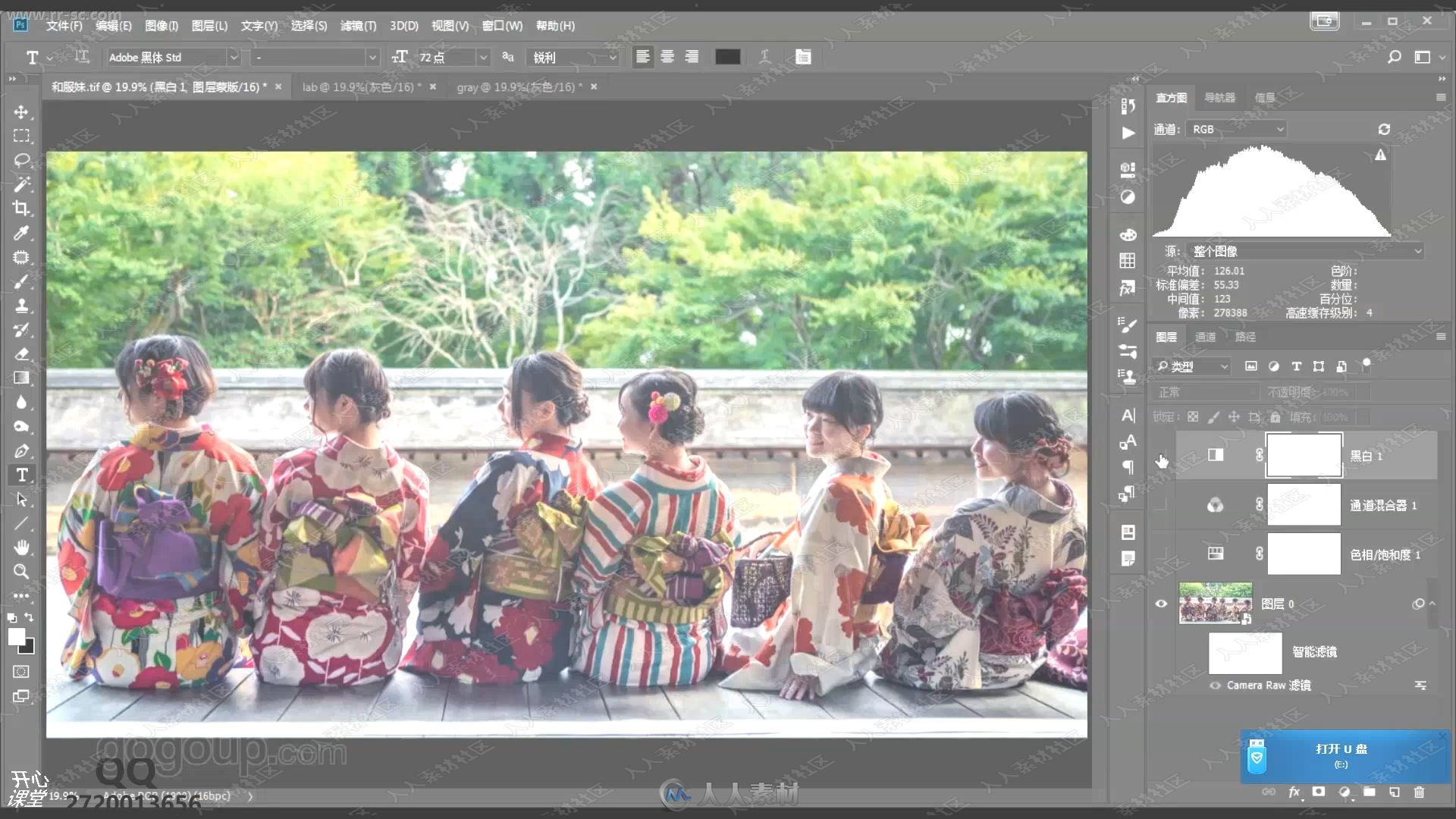Open the 图像(I) menu
The image size is (1456, 819).
click(x=161, y=26)
